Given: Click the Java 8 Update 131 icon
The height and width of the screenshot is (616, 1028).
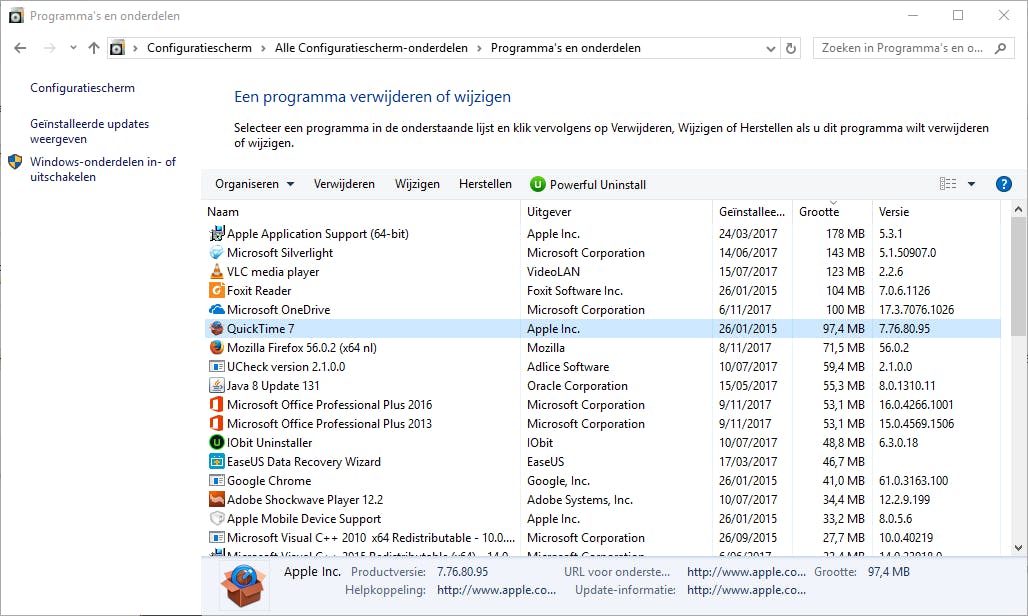Looking at the screenshot, I should click(216, 386).
